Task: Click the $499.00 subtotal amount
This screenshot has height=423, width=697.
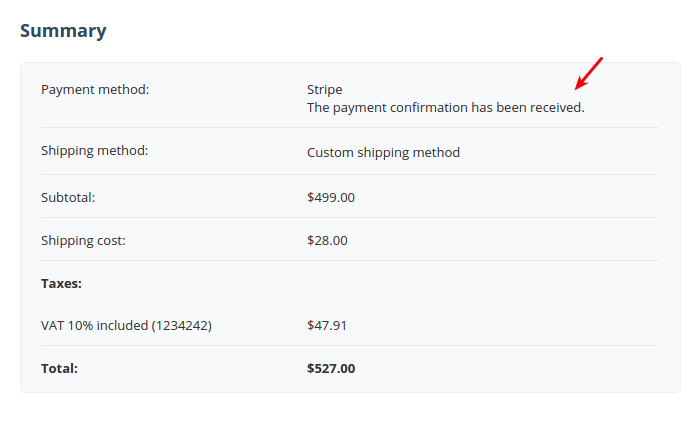Action: (x=331, y=197)
